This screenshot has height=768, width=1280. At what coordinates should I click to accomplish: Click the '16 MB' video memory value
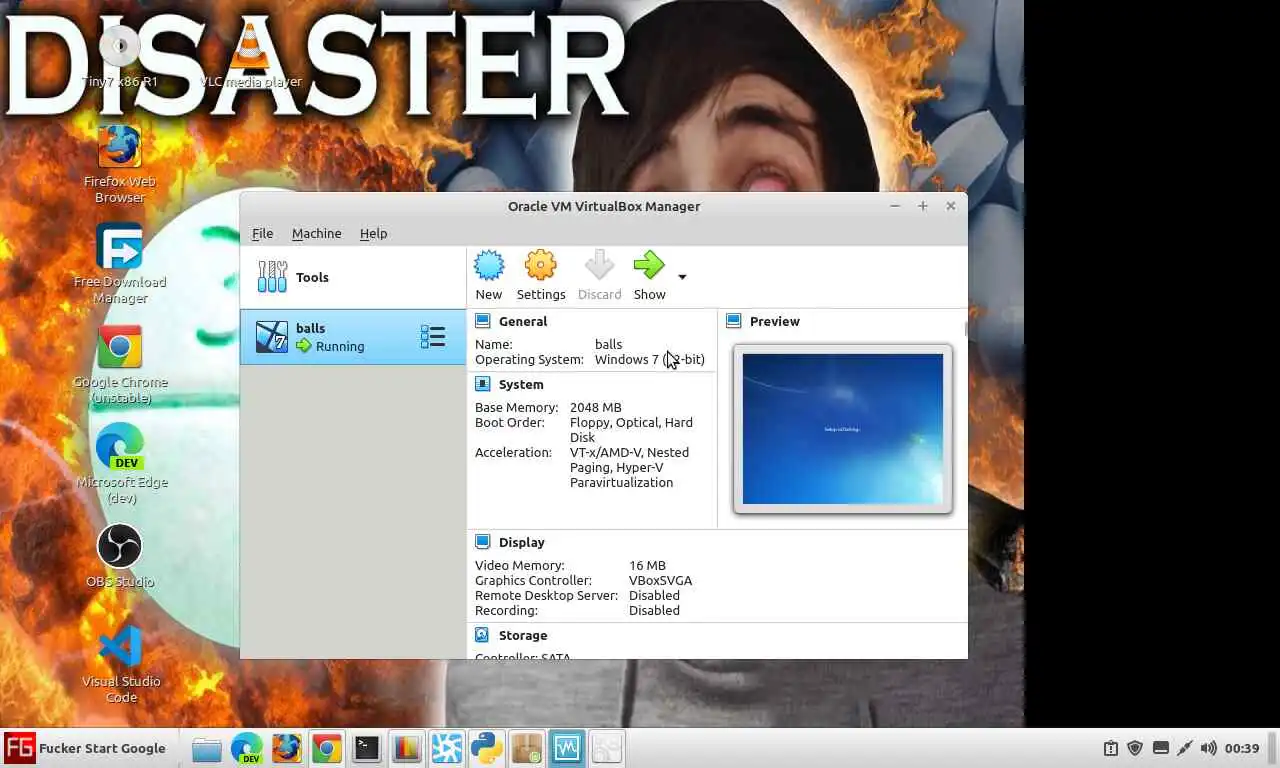coord(647,565)
